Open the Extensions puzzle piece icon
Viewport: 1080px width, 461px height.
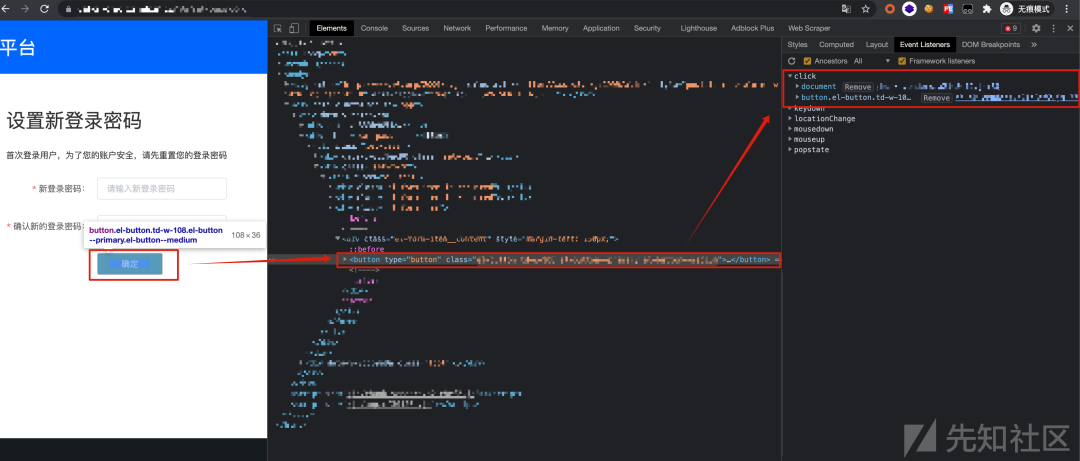[x=986, y=9]
